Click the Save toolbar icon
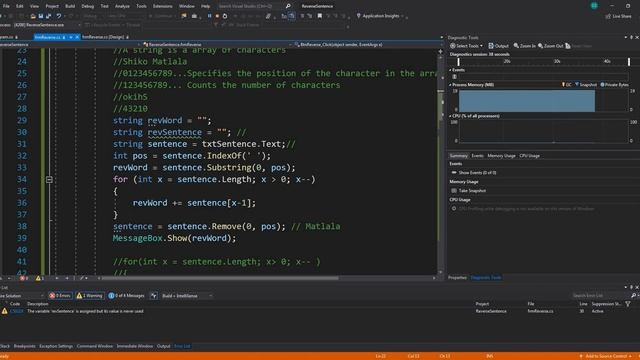The height and width of the screenshot is (360, 640). tap(41, 16)
